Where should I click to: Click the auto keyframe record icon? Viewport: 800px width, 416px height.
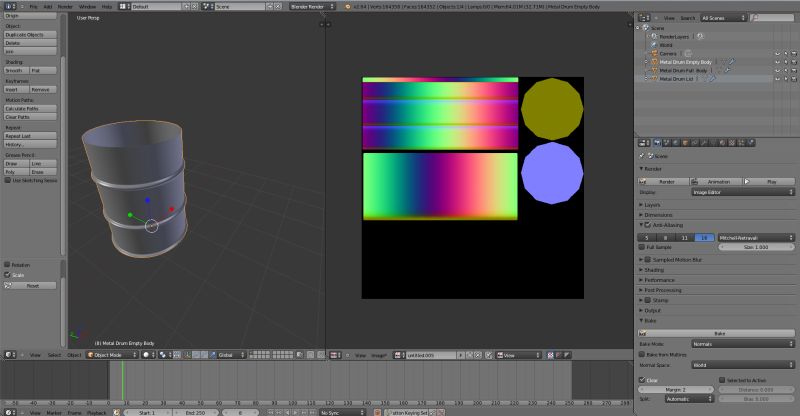pyautogui.click(x=377, y=412)
